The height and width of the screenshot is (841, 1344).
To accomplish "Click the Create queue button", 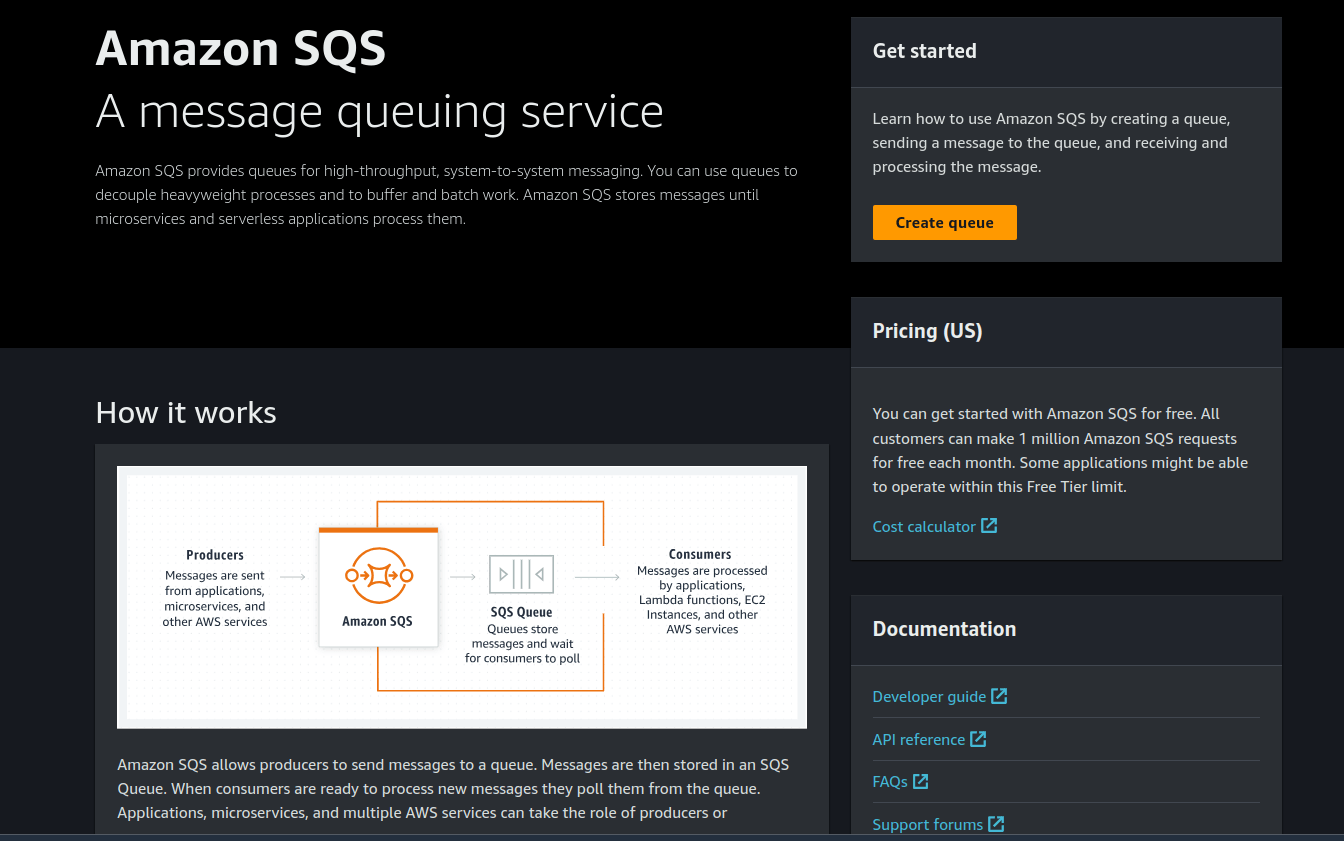I will pyautogui.click(x=944, y=222).
